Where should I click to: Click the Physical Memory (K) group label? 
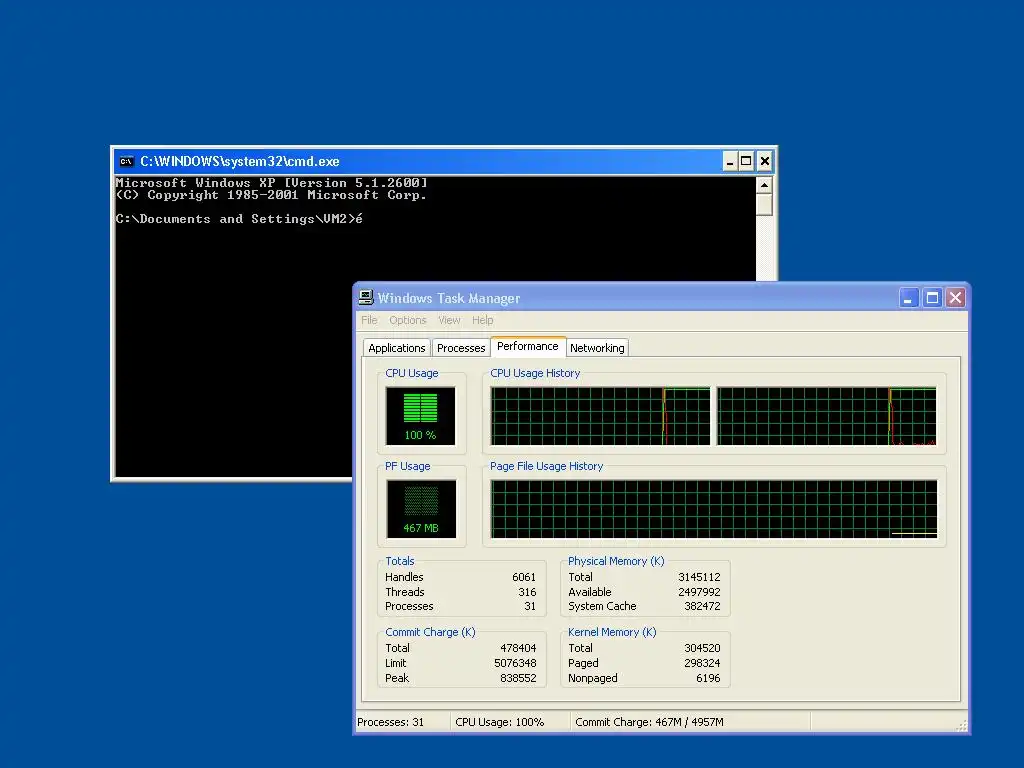point(616,561)
